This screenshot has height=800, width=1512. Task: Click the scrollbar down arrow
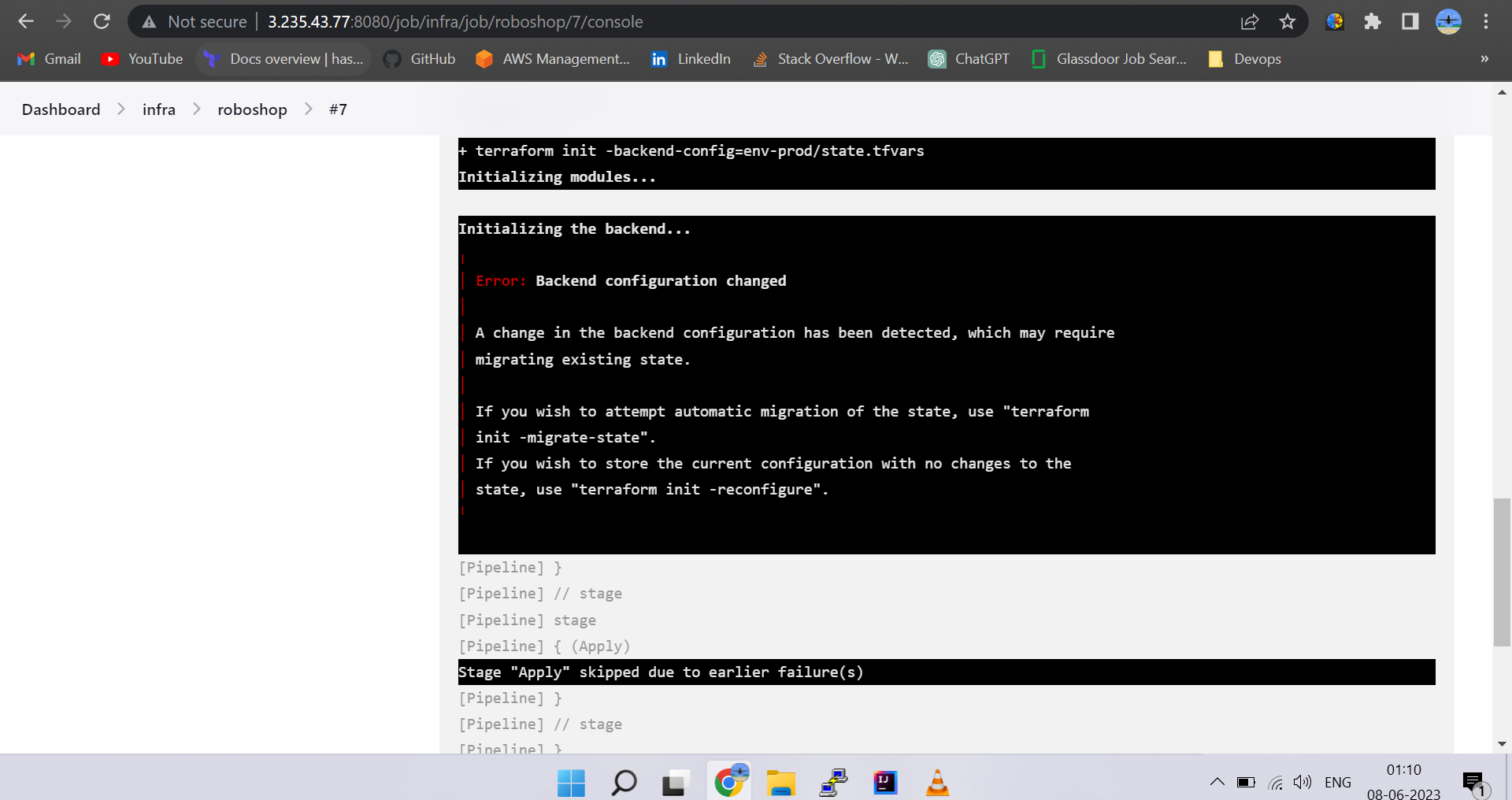(x=1502, y=743)
